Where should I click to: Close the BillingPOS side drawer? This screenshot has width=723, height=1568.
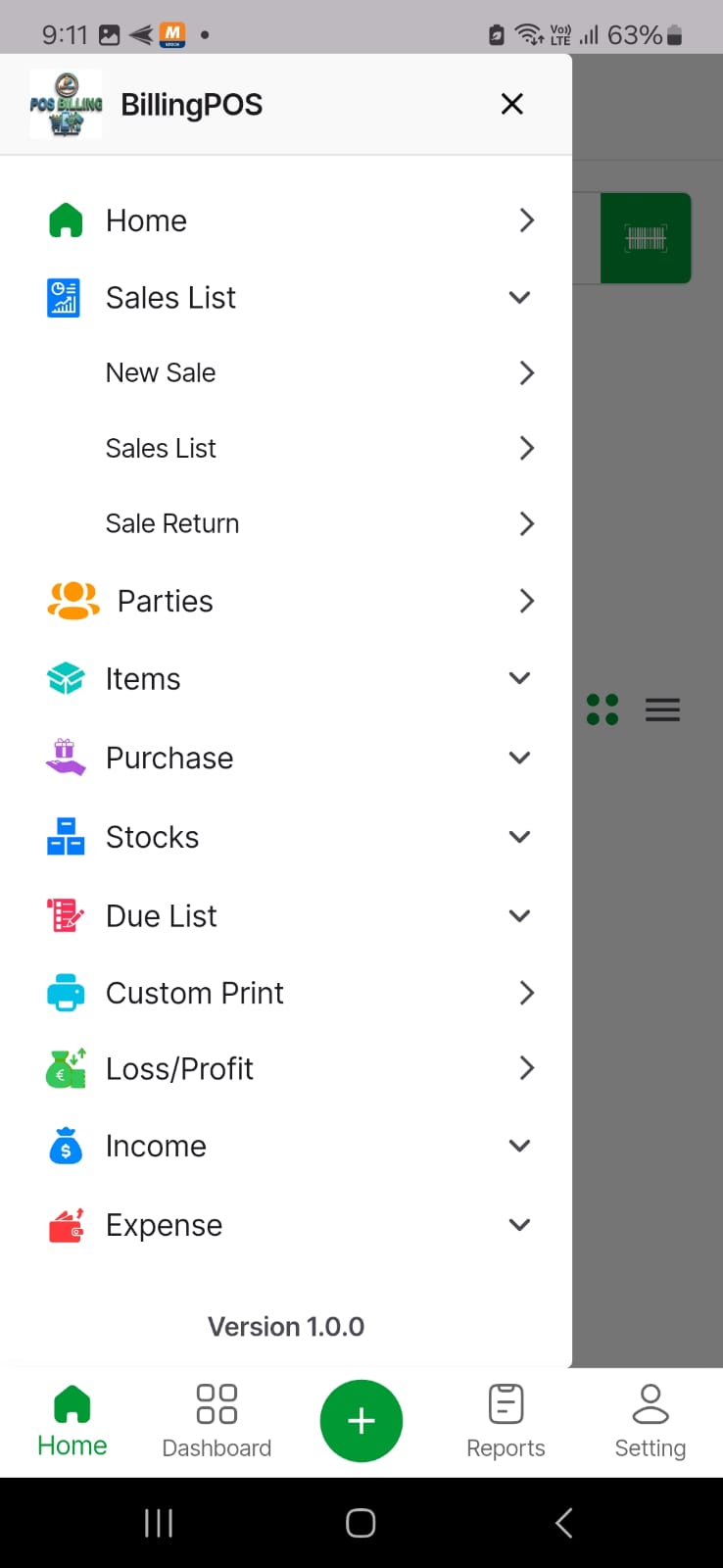(x=512, y=104)
